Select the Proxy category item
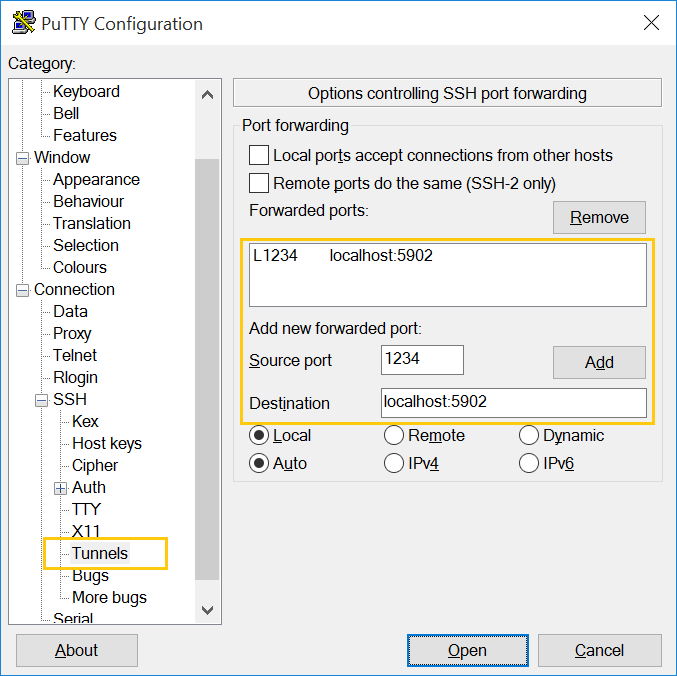Image resolution: width=677 pixels, height=676 pixels. [x=72, y=333]
